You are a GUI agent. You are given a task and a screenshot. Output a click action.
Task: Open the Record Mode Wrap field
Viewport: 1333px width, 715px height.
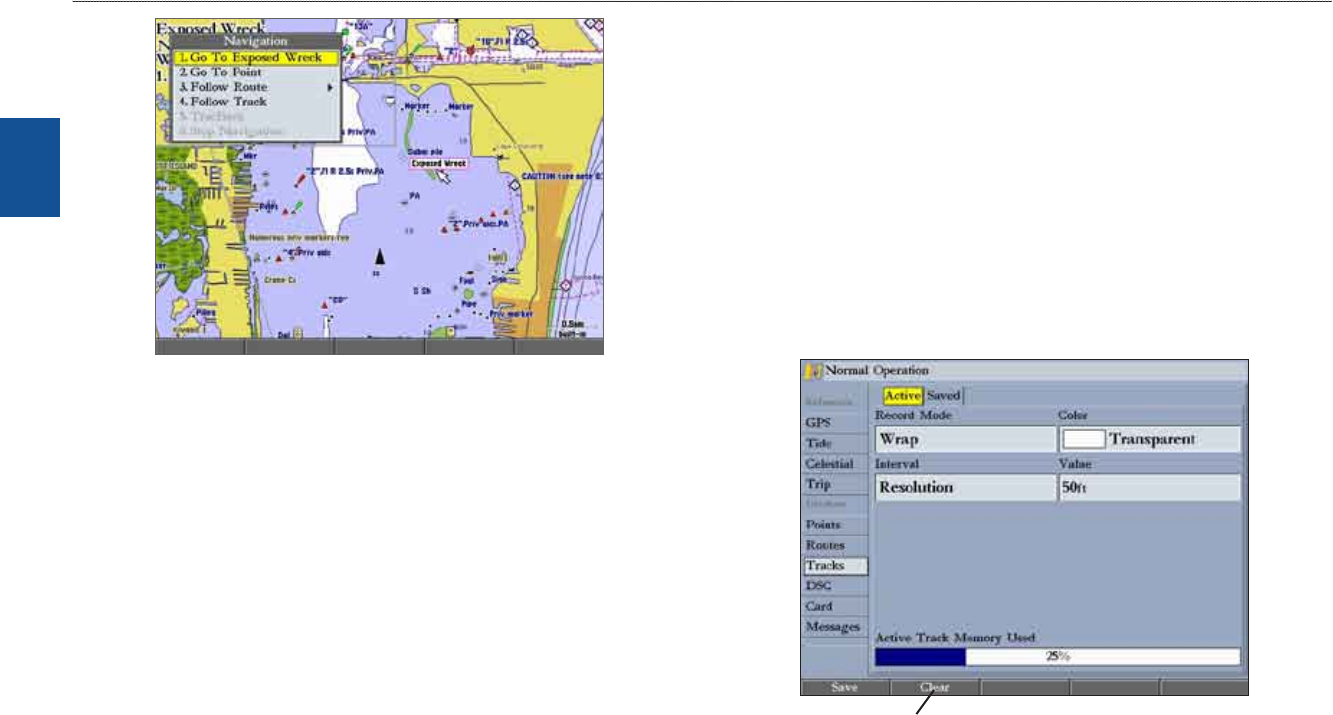point(965,439)
